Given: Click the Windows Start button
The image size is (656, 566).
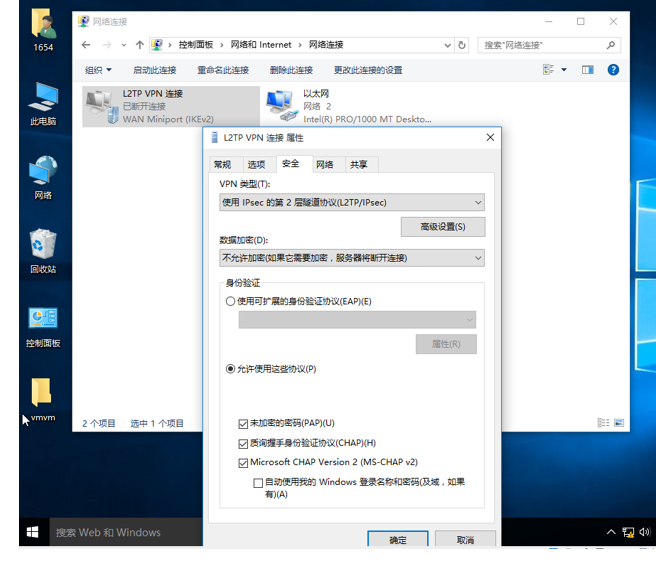Looking at the screenshot, I should [x=33, y=532].
